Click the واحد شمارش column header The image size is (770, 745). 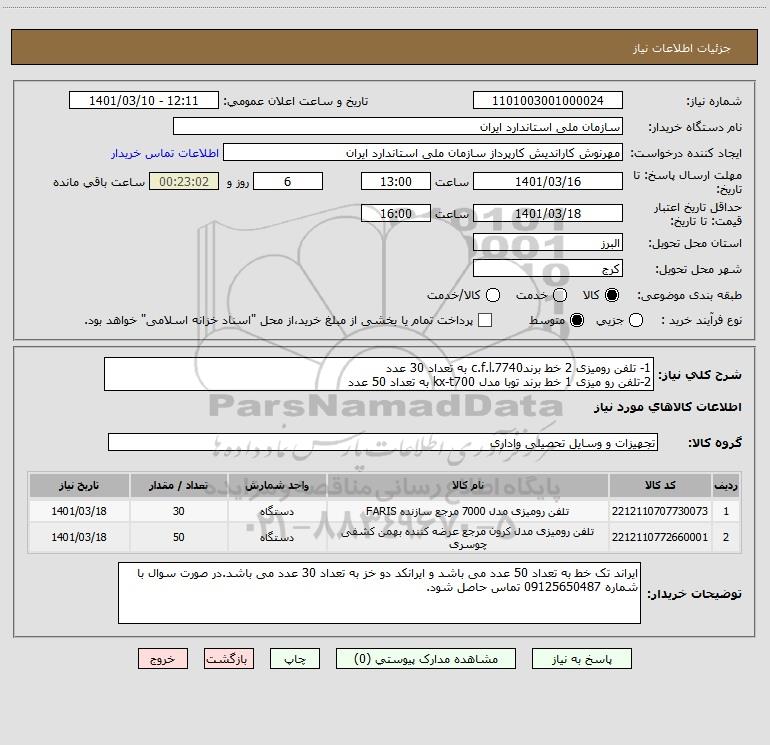pos(277,485)
